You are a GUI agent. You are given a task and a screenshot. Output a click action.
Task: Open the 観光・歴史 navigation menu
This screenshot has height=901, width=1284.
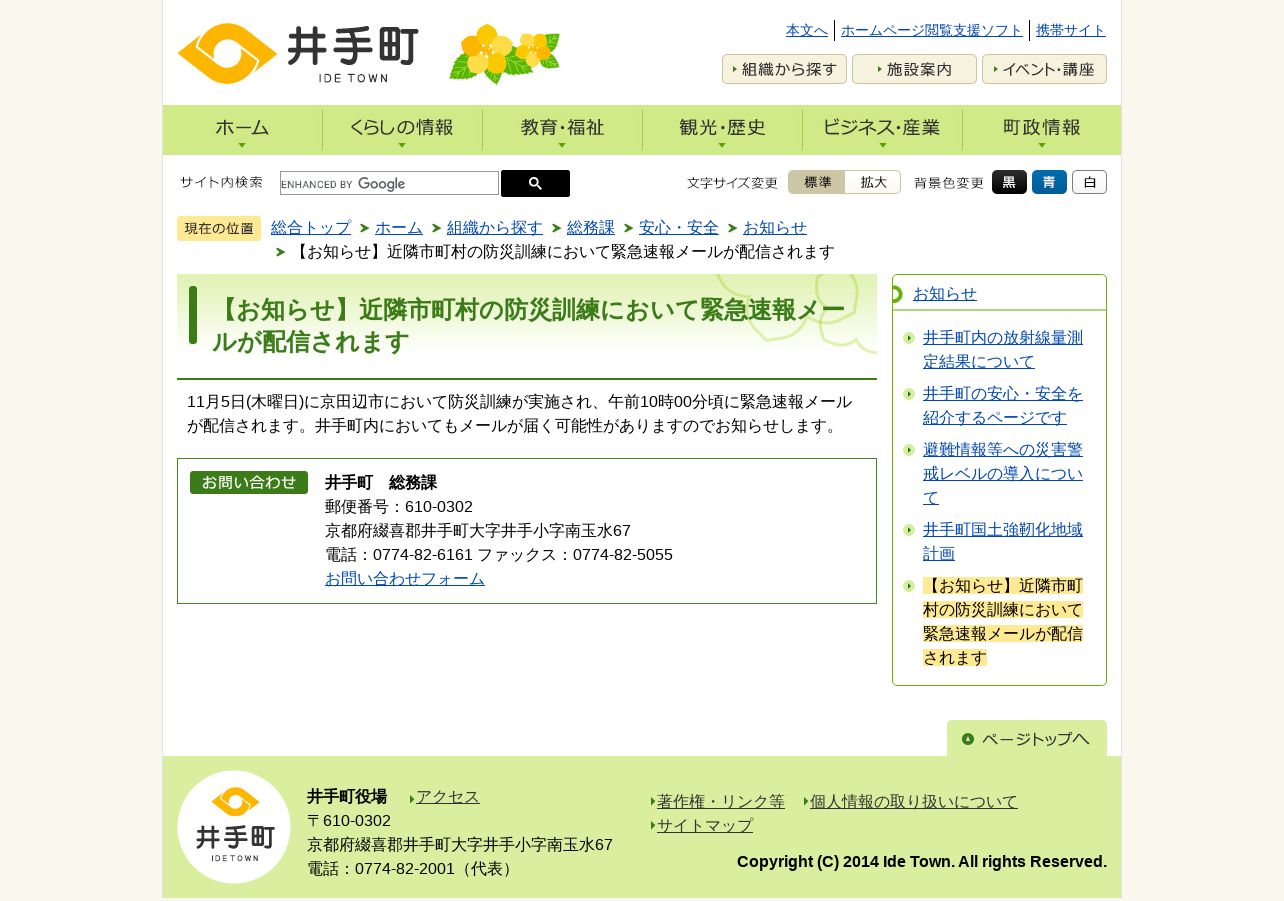(x=722, y=130)
